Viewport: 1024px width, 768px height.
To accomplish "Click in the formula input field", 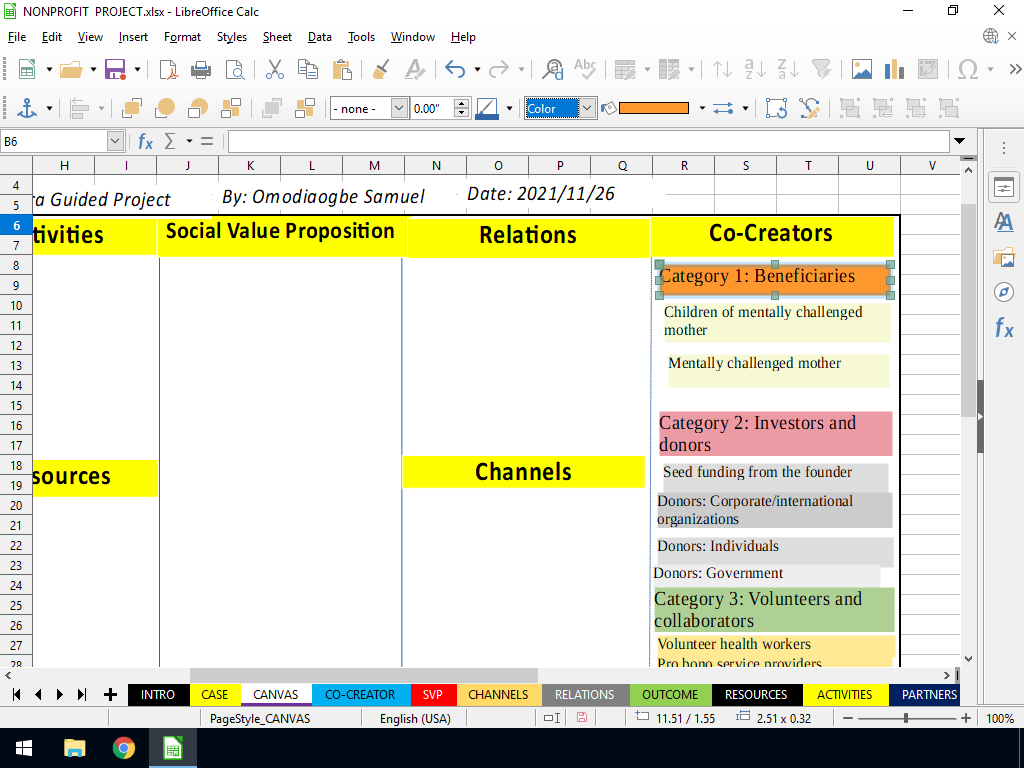I will click(x=588, y=141).
